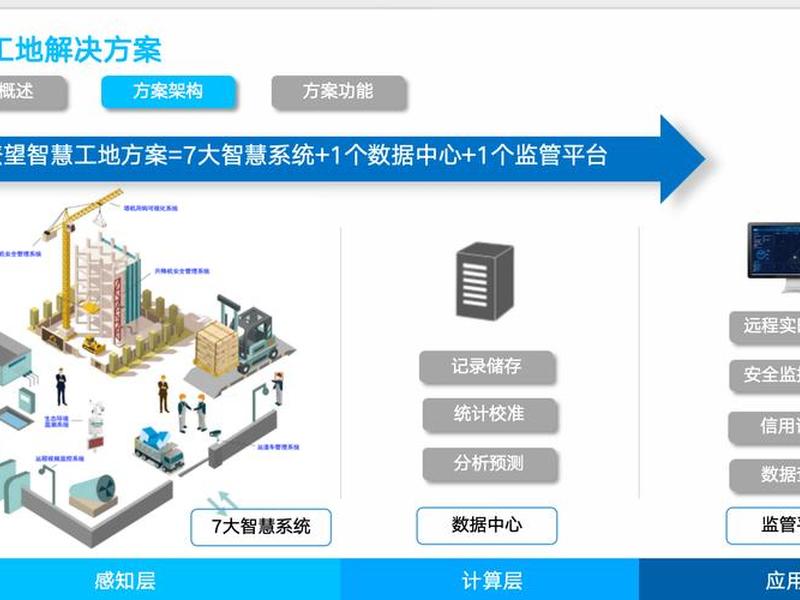800x600 pixels.
Task: Select the 7大智慧系统 label box
Action: pos(261,527)
